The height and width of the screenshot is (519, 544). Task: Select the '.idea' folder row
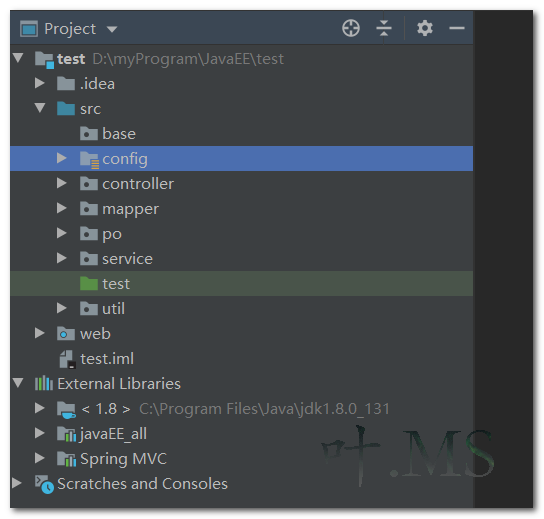[241, 84]
